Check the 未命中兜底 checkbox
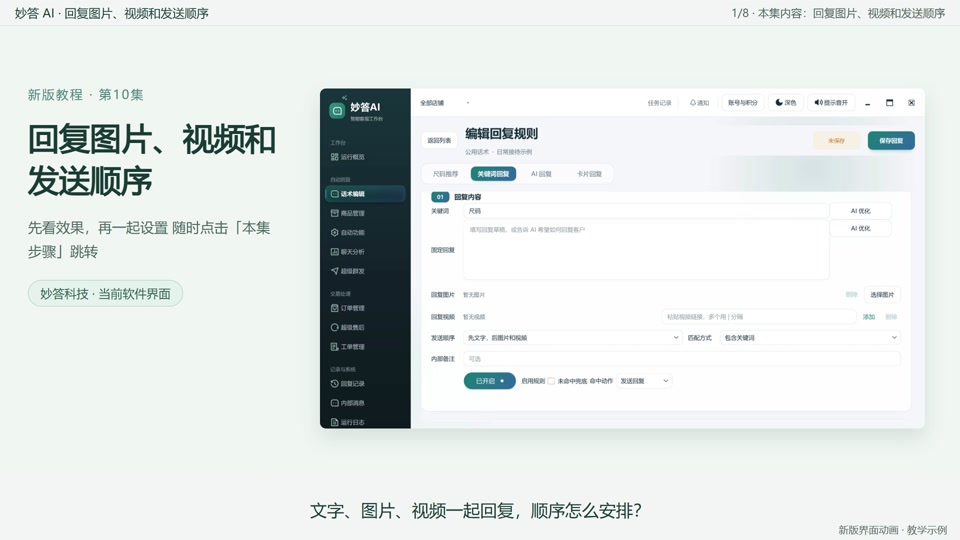This screenshot has height=540, width=960. [551, 381]
